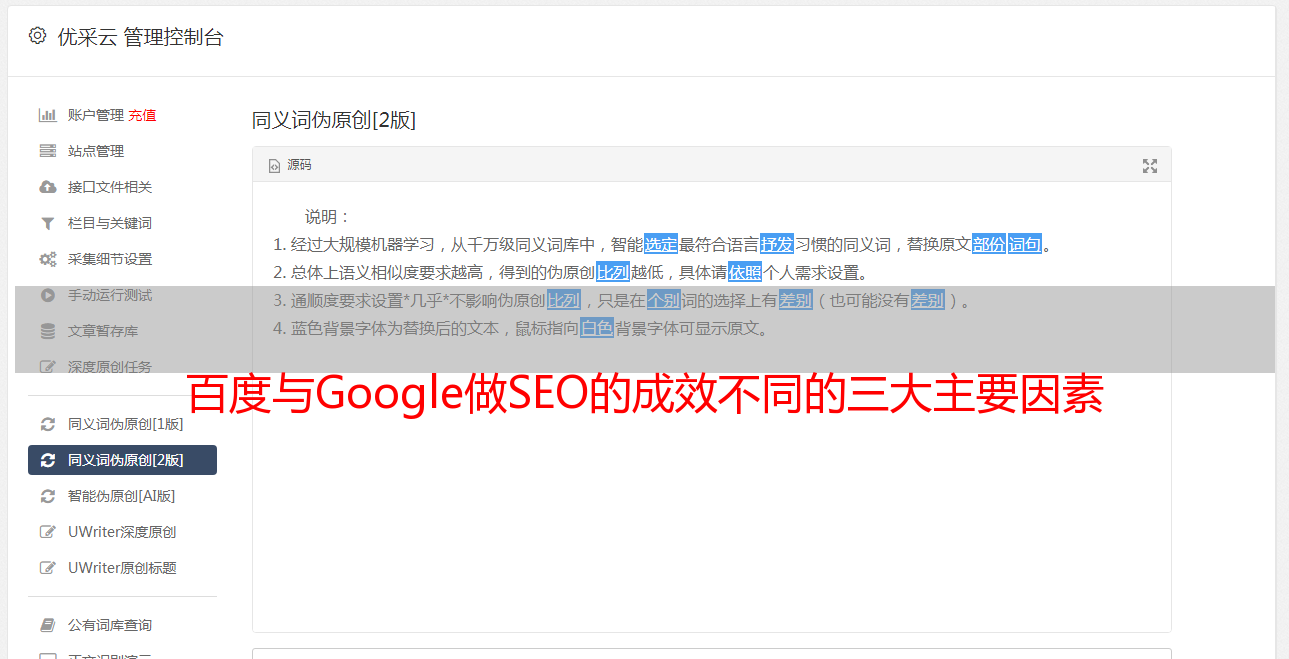Click highlighted word 选定 in the editor
This screenshot has width=1289, height=659.
pos(661,244)
